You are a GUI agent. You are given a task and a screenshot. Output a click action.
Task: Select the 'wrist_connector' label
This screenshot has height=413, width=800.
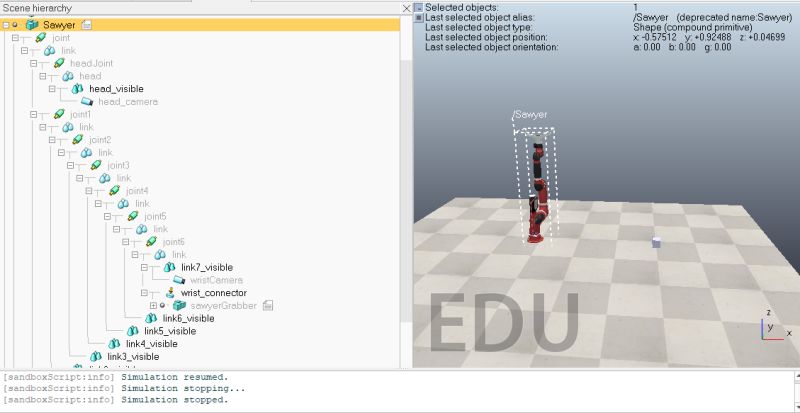pos(214,293)
